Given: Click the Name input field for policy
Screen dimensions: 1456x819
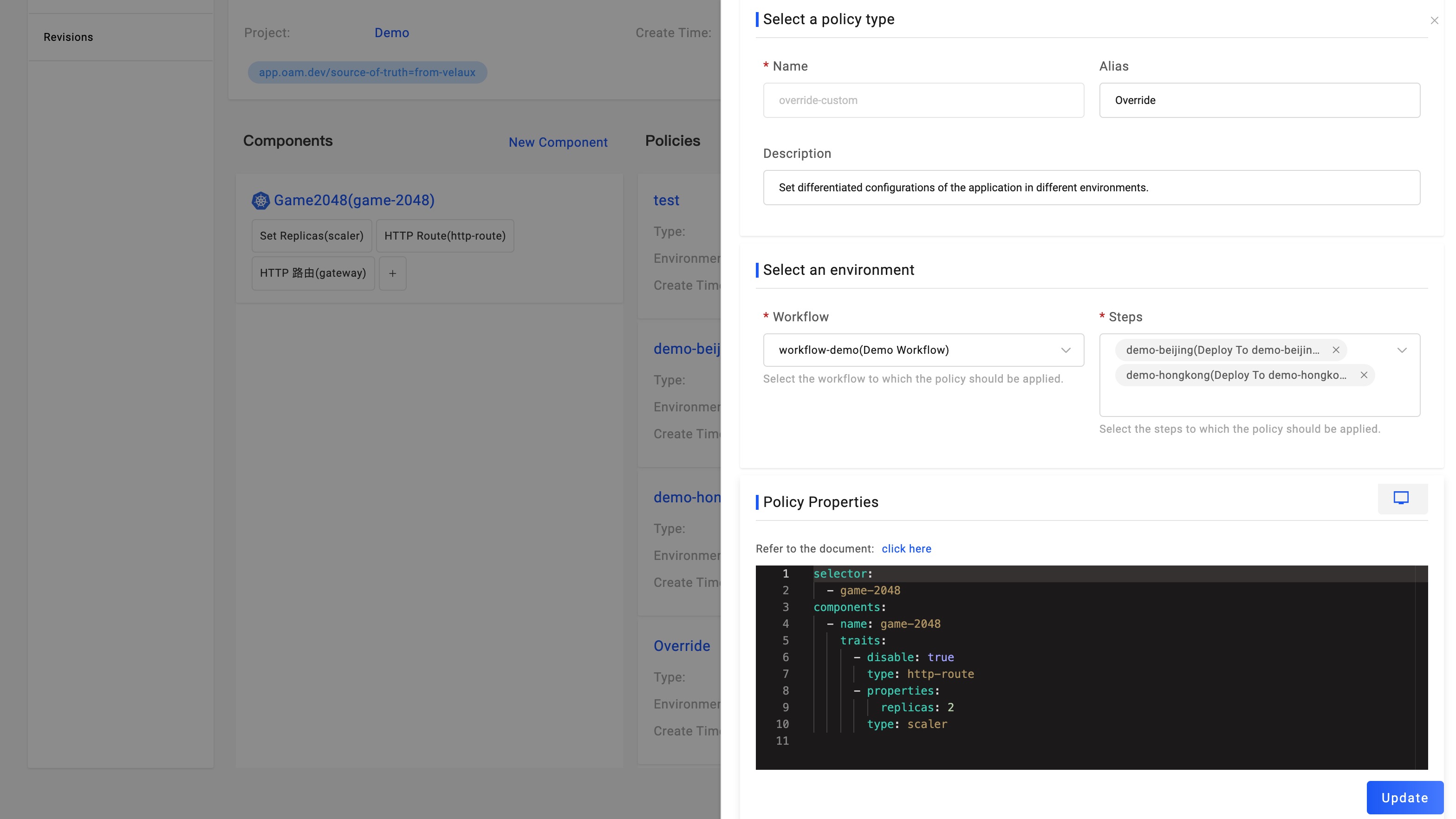Looking at the screenshot, I should [x=923, y=100].
